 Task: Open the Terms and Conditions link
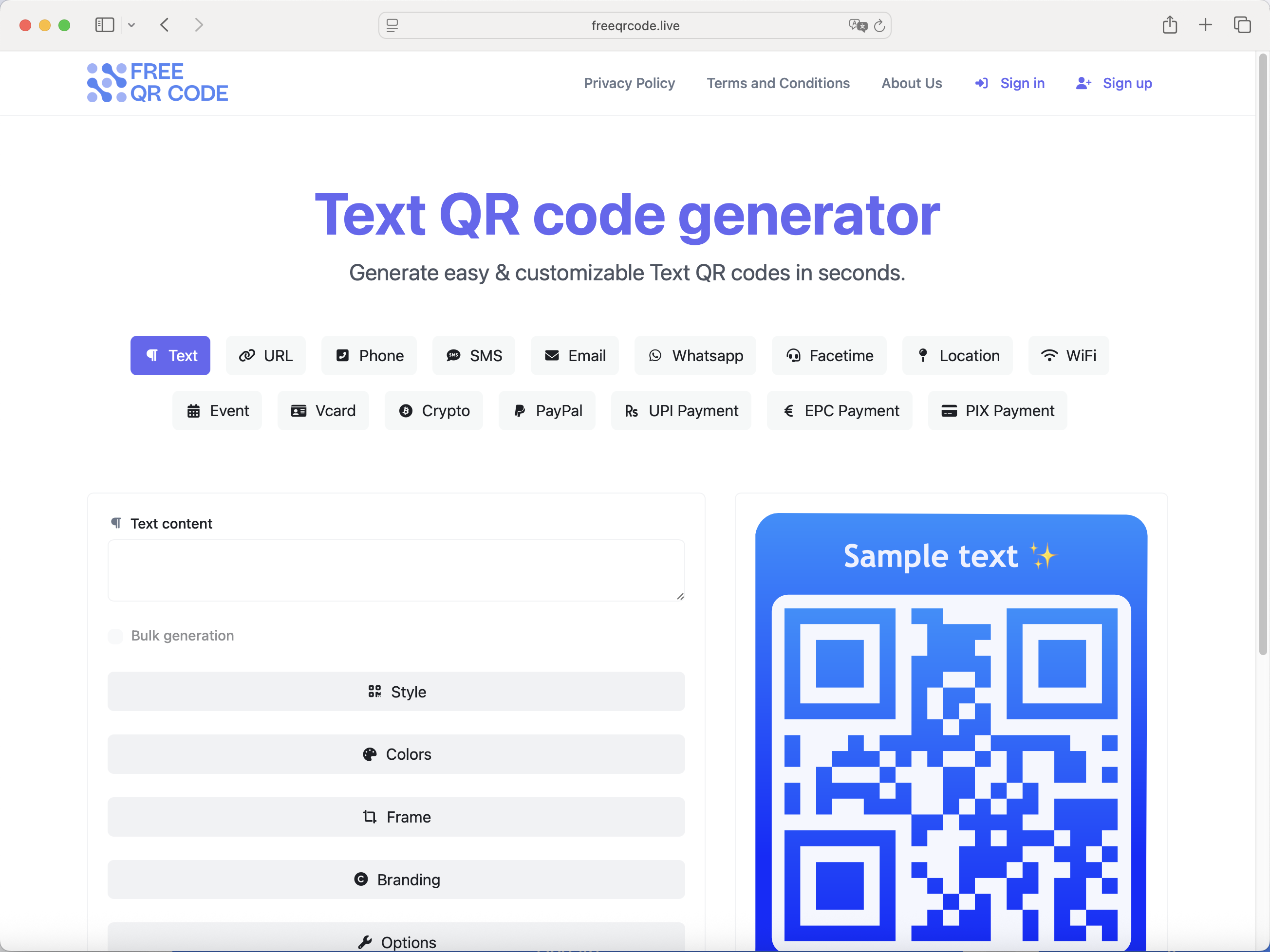coord(778,83)
